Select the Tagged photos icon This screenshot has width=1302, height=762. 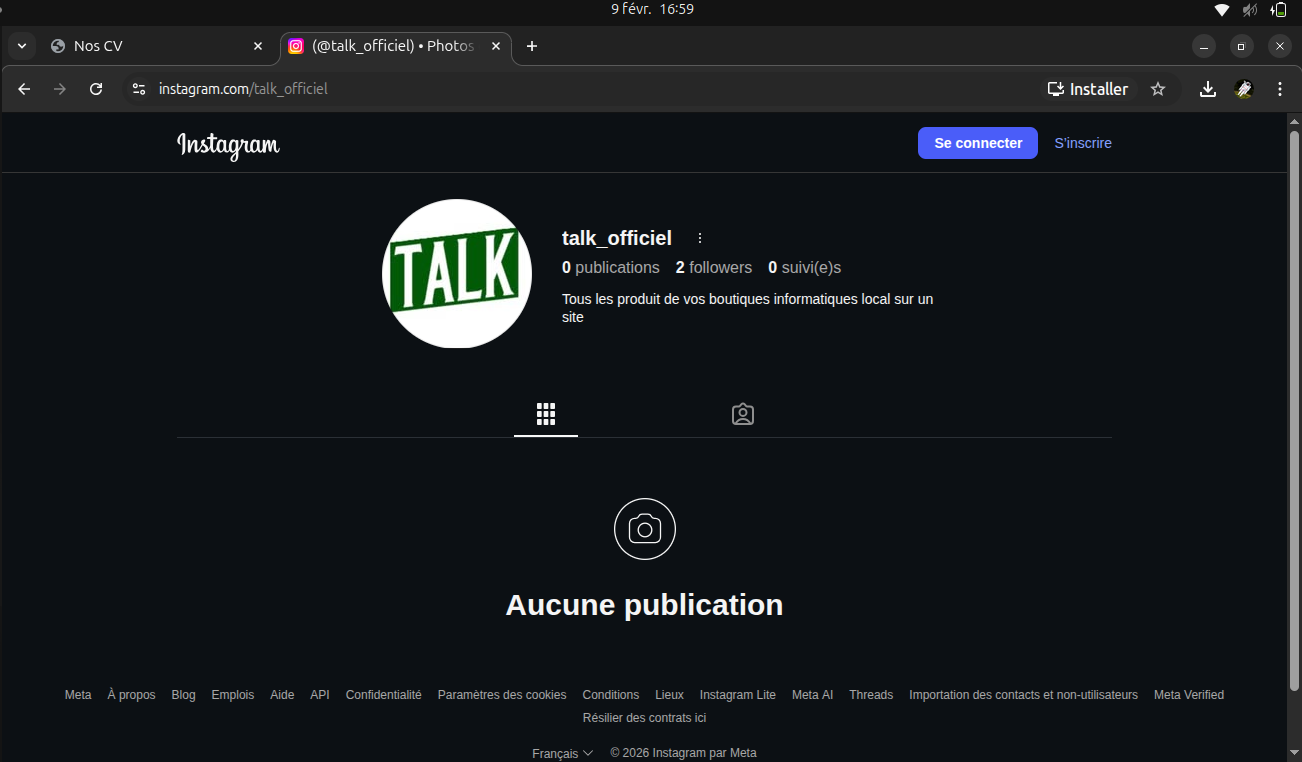point(742,413)
